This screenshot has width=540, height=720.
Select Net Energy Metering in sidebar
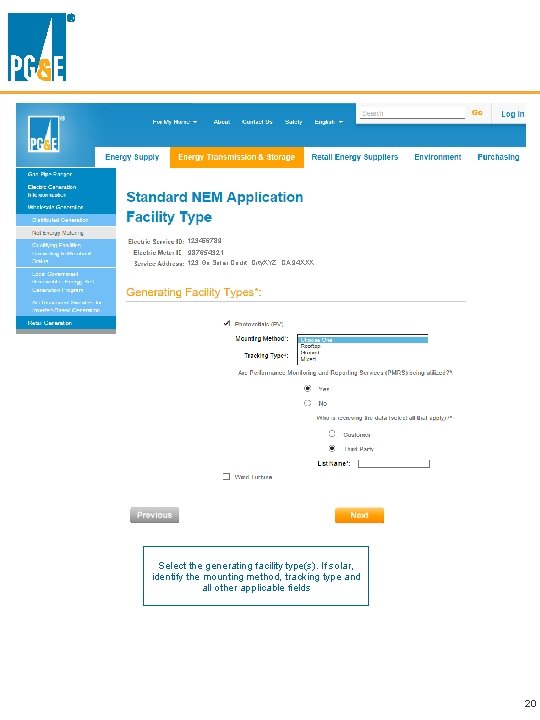pos(66,233)
